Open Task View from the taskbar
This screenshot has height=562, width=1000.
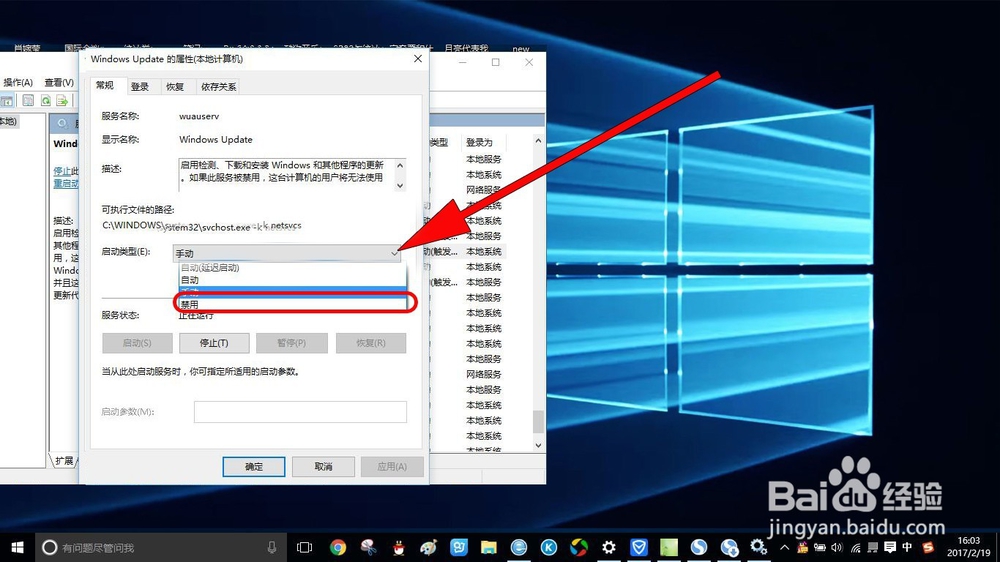[304, 547]
